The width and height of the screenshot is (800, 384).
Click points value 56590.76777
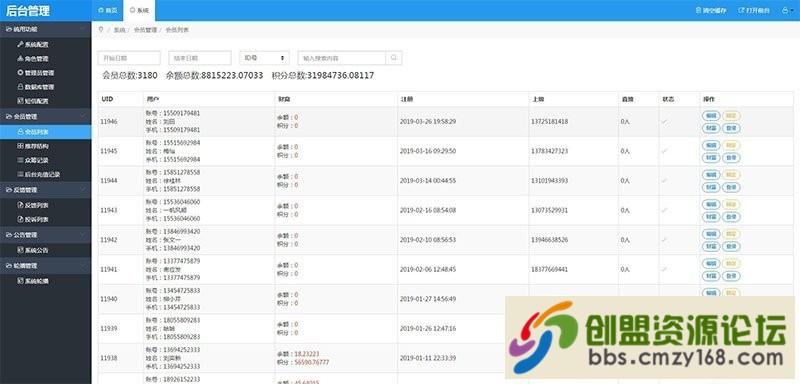(x=312, y=363)
